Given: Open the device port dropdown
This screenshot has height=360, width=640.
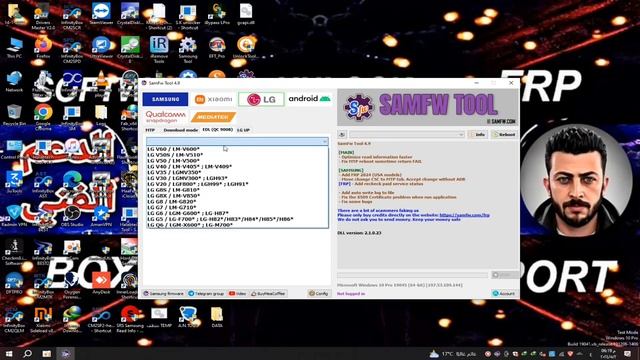Looking at the screenshot, I should (x=407, y=134).
